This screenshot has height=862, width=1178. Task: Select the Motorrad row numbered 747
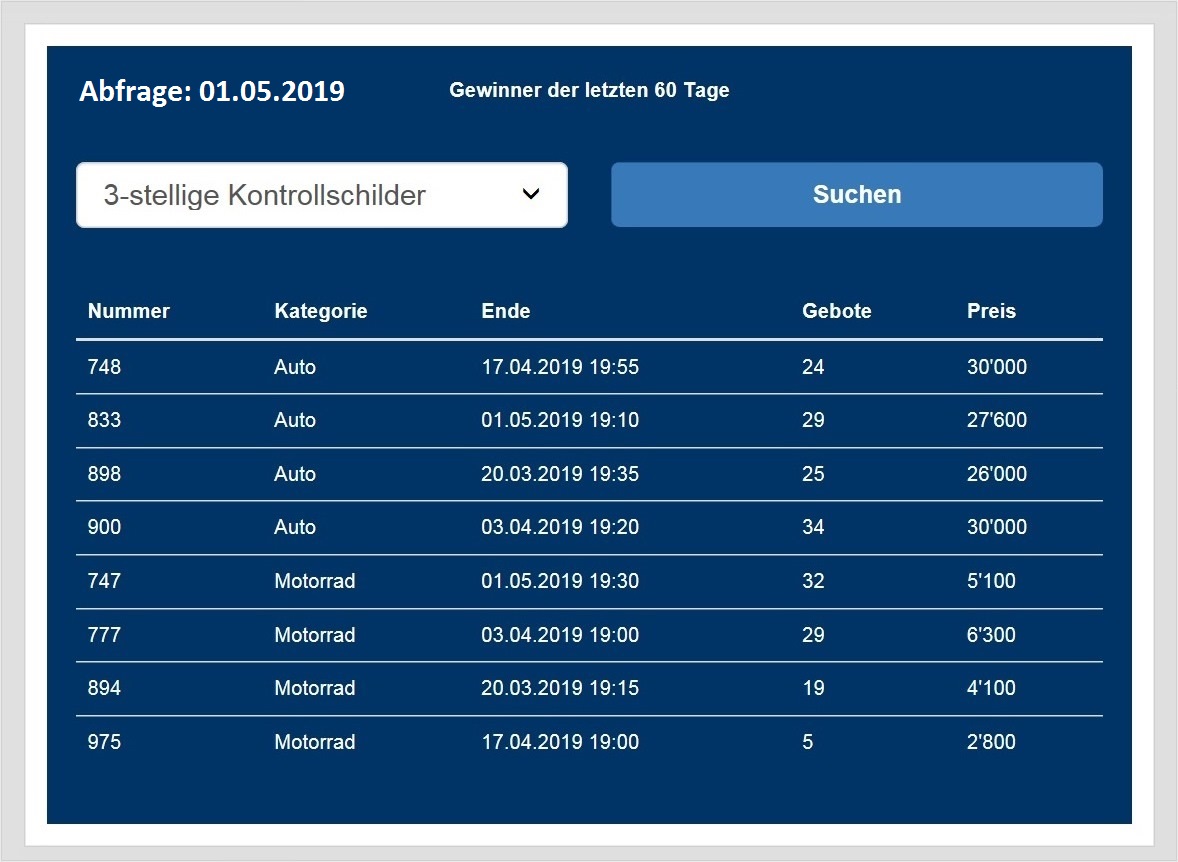tap(589, 582)
